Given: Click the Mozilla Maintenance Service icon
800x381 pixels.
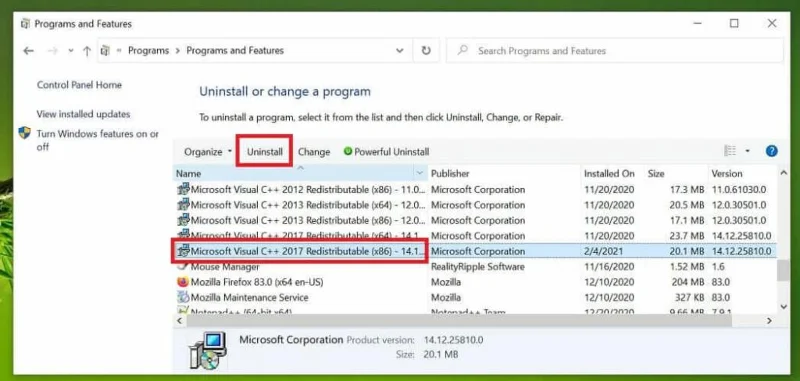Looking at the screenshot, I should (x=183, y=297).
